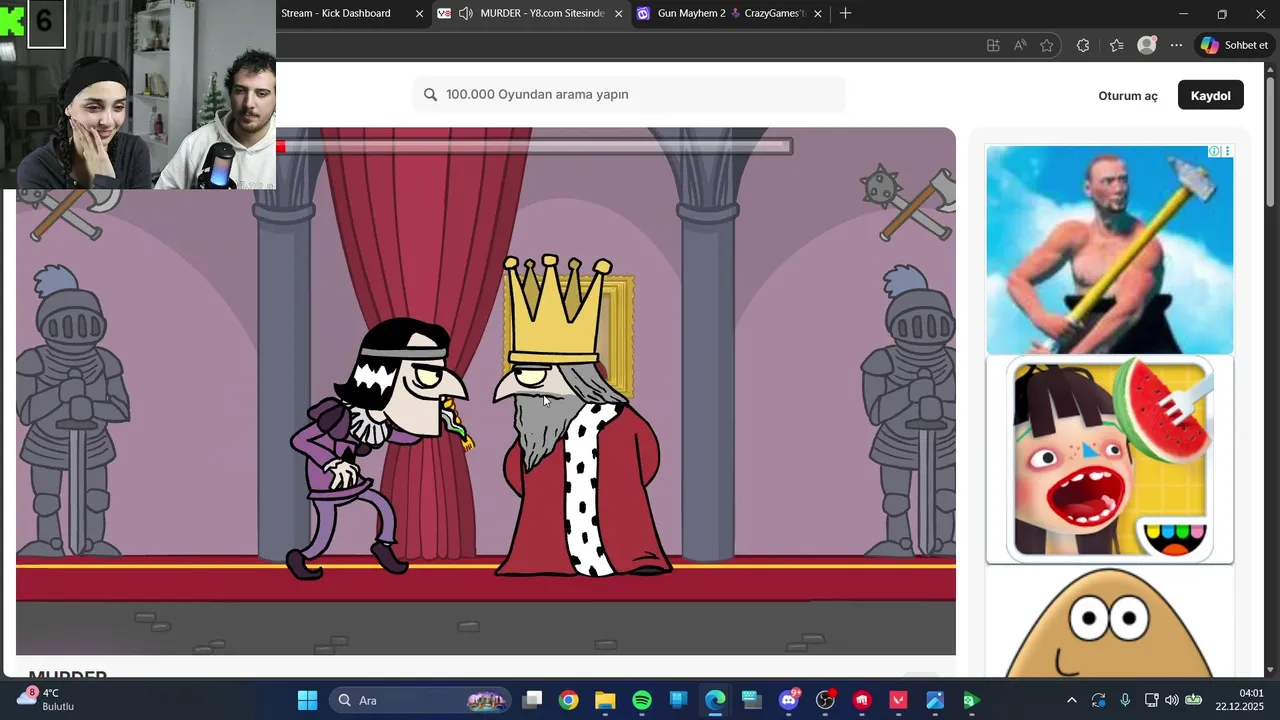
Task: Activate the Read aloud icon
Action: [x=1020, y=45]
